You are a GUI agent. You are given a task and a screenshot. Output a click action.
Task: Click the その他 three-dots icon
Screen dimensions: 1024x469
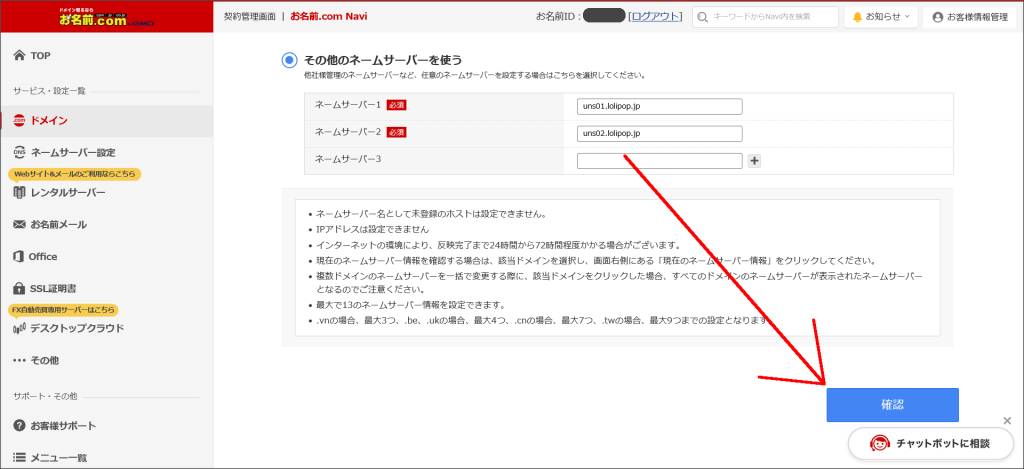(20, 360)
